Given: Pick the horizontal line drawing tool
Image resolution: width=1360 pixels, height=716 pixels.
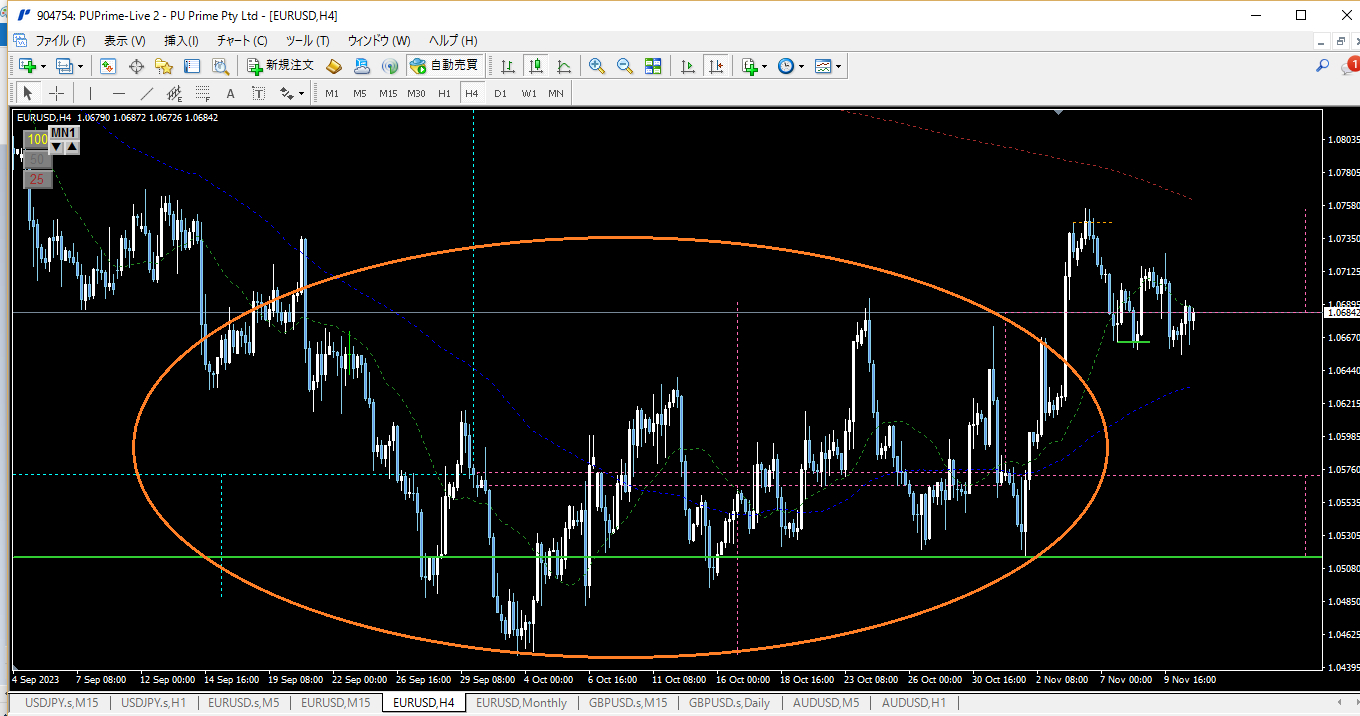Looking at the screenshot, I should point(119,93).
